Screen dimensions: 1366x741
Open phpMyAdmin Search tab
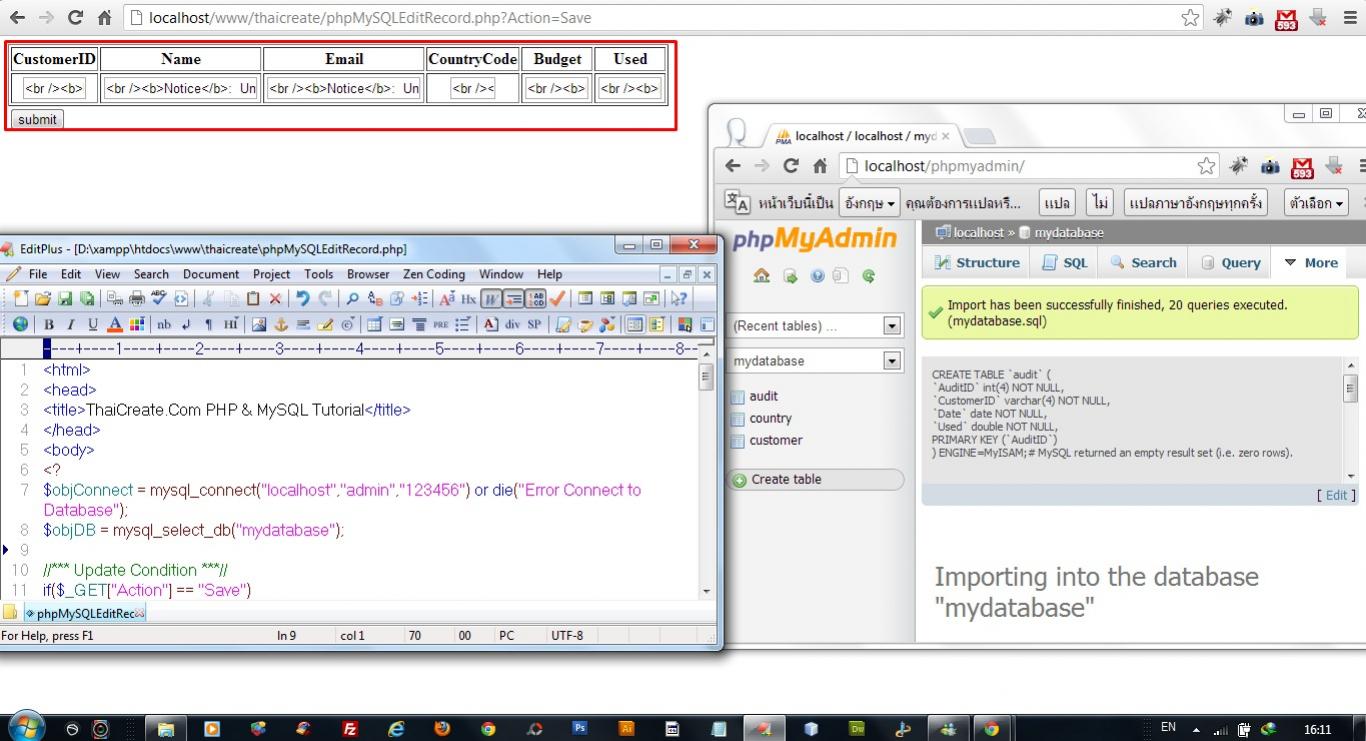pyautogui.click(x=1143, y=262)
